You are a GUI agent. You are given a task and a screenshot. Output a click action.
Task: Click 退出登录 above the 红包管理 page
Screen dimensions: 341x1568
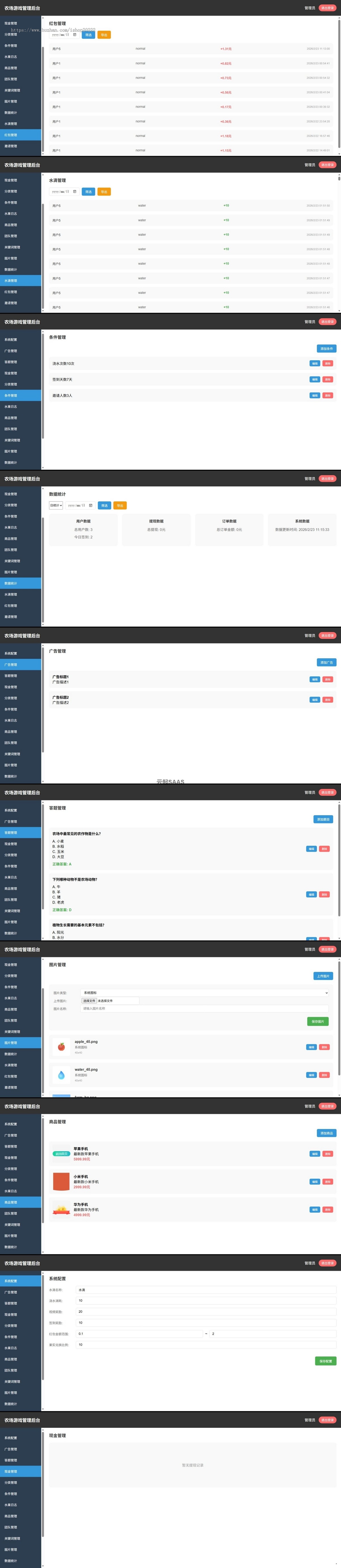click(x=327, y=8)
